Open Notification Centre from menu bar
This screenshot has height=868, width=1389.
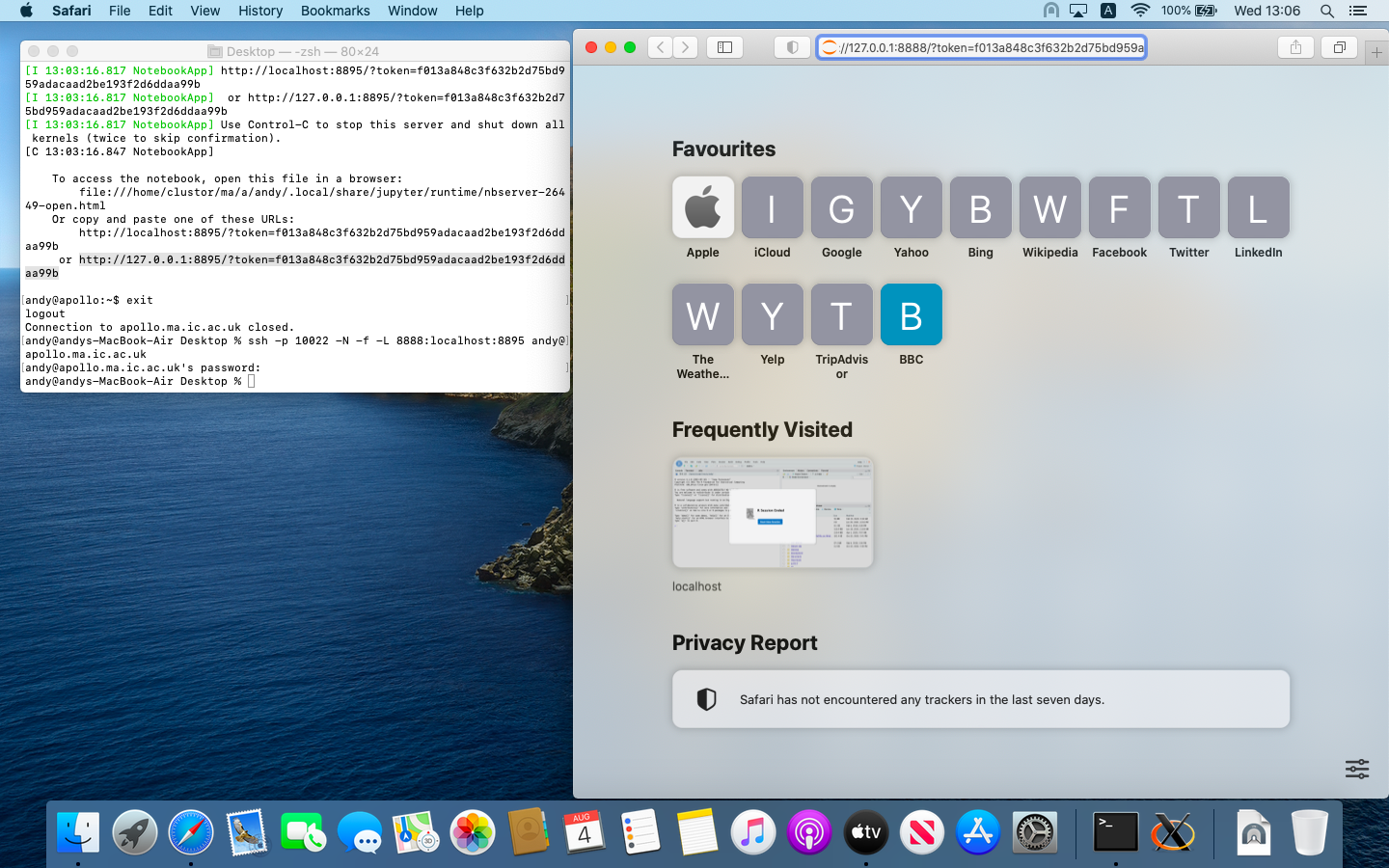[1358, 11]
